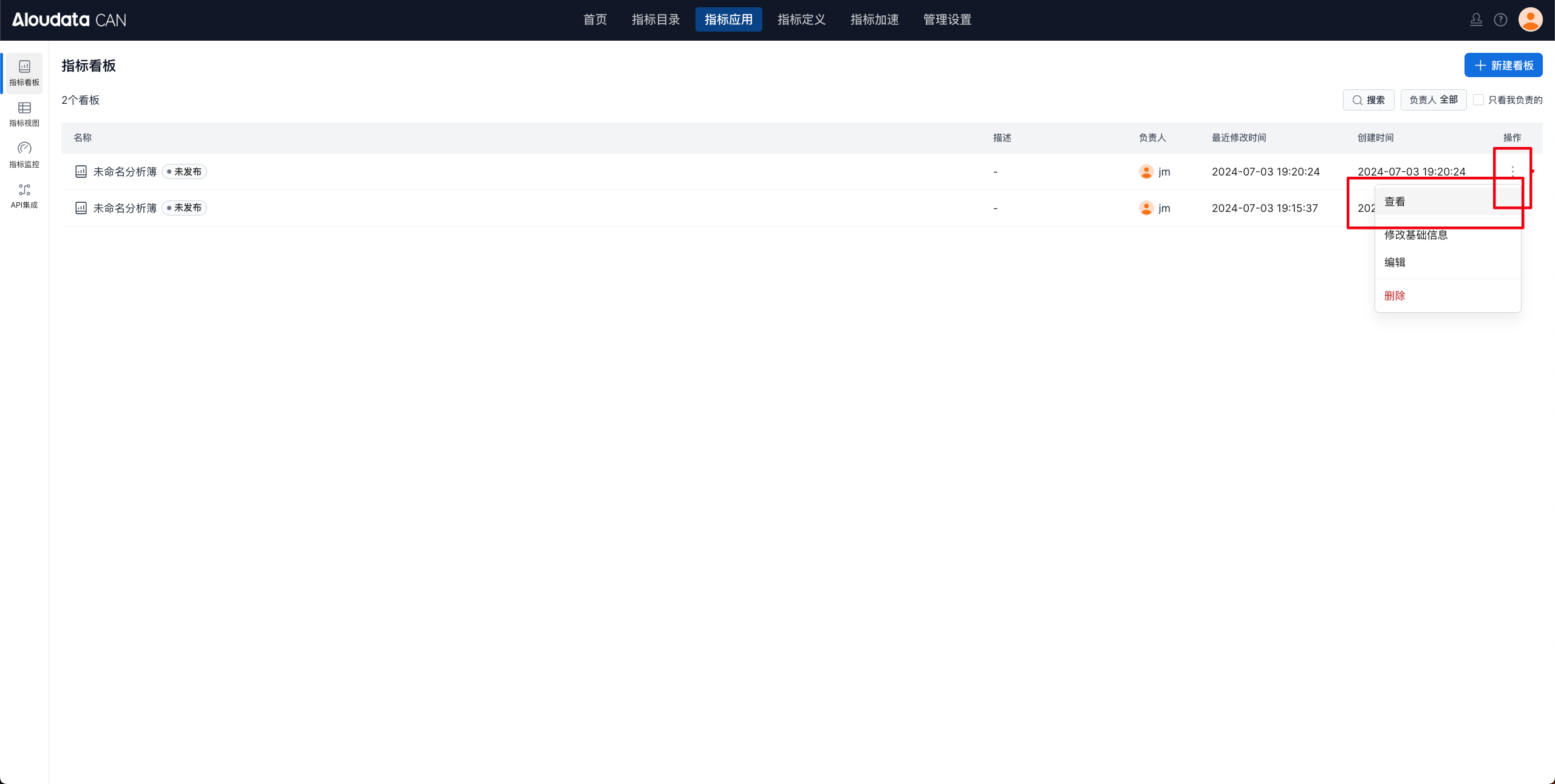Switch to 指标目录 top navigation tab

pos(655,20)
